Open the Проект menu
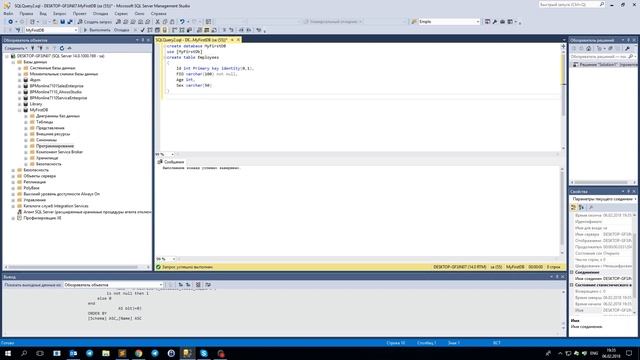Viewport: 640px width, 360px height. point(80,13)
